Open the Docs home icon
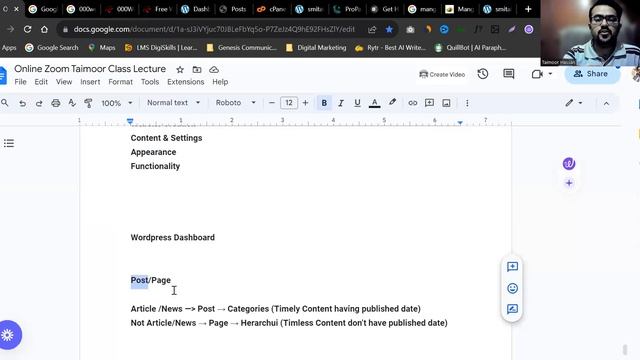 tap(3, 76)
